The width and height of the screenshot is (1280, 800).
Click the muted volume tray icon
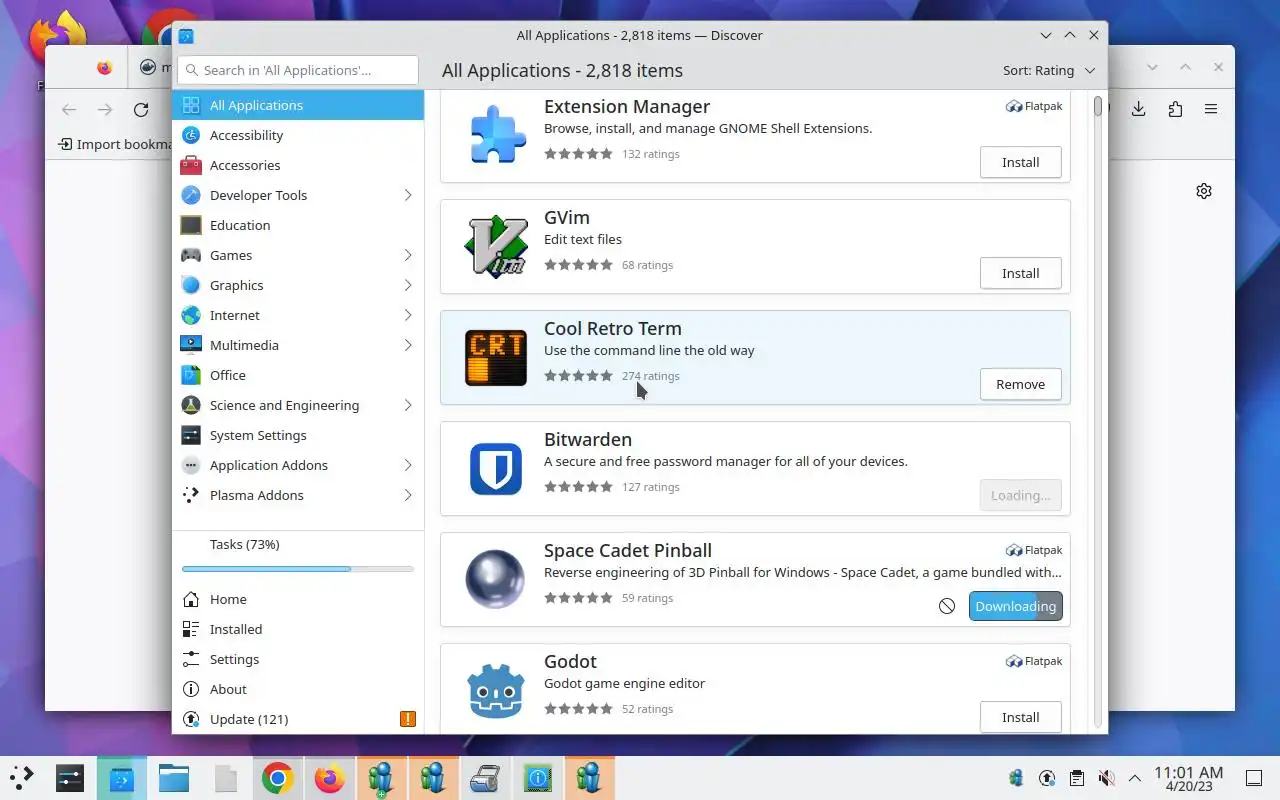click(x=1106, y=778)
